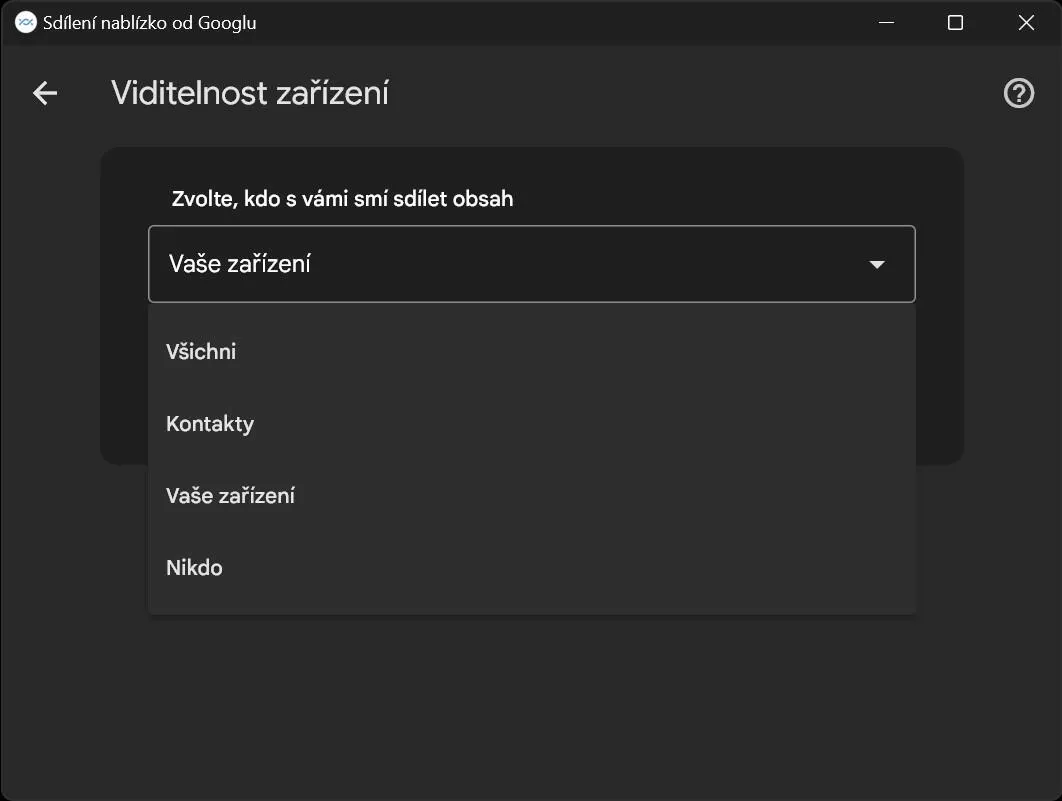1062x801 pixels.
Task: Dismiss dropdown by clicking empty area below the list
Action: click(532, 704)
